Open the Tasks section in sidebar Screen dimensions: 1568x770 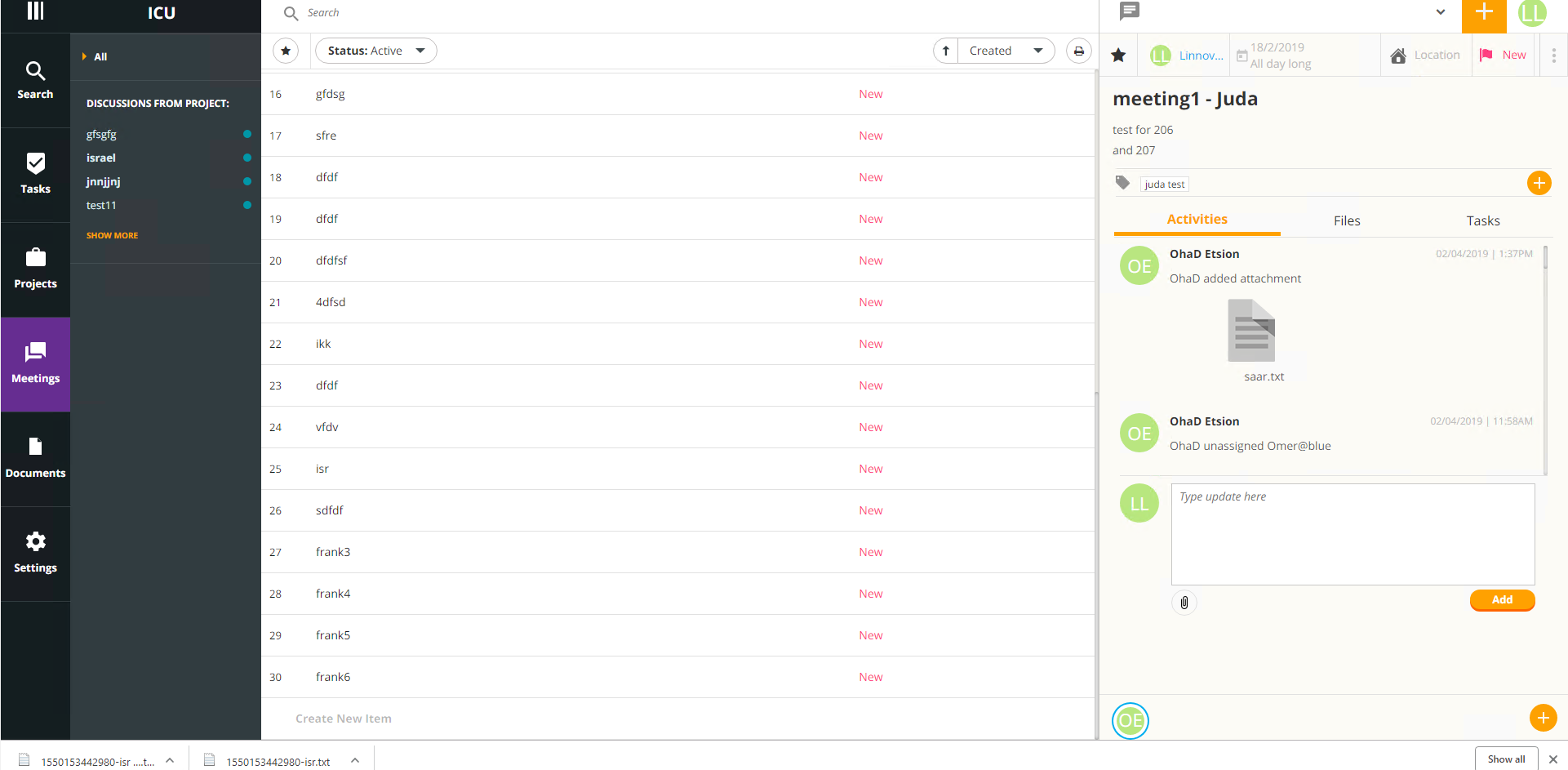click(35, 174)
